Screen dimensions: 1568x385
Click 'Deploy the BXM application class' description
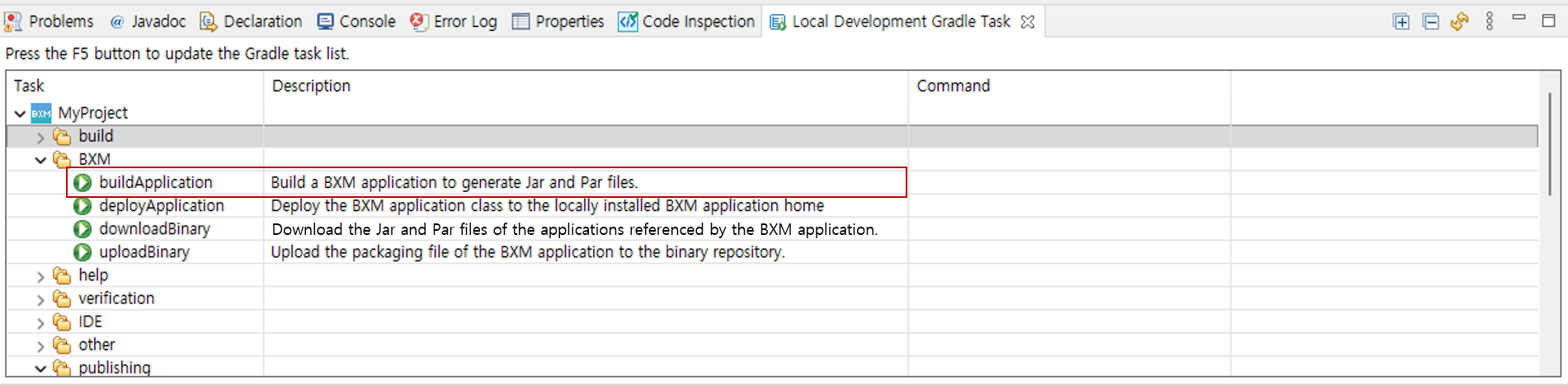(548, 205)
